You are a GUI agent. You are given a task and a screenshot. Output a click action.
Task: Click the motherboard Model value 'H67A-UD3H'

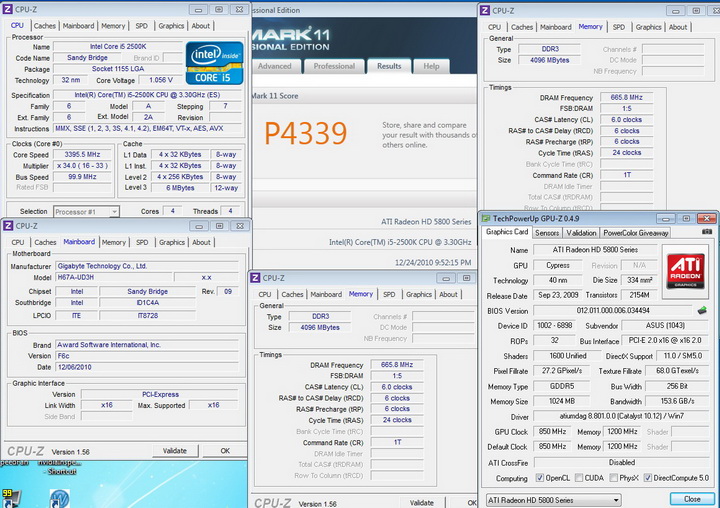(113, 277)
